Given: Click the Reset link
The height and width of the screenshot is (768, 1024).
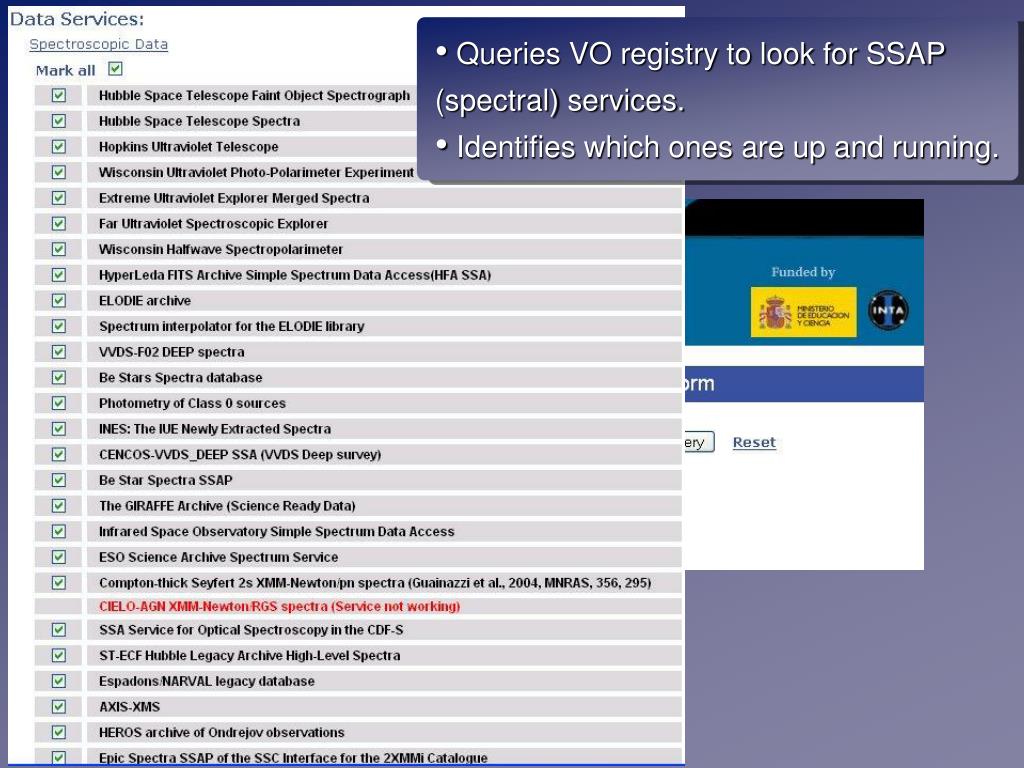Looking at the screenshot, I should tap(754, 442).
